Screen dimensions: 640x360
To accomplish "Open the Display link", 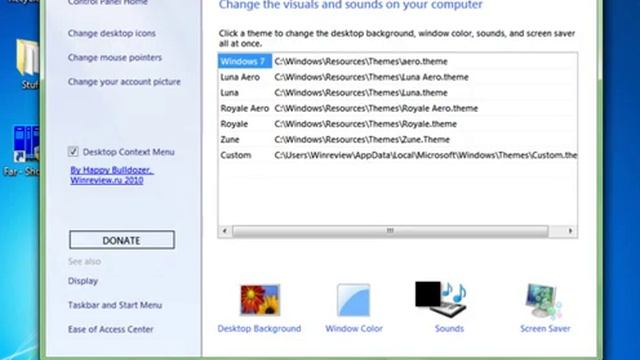I will pyautogui.click(x=83, y=281).
